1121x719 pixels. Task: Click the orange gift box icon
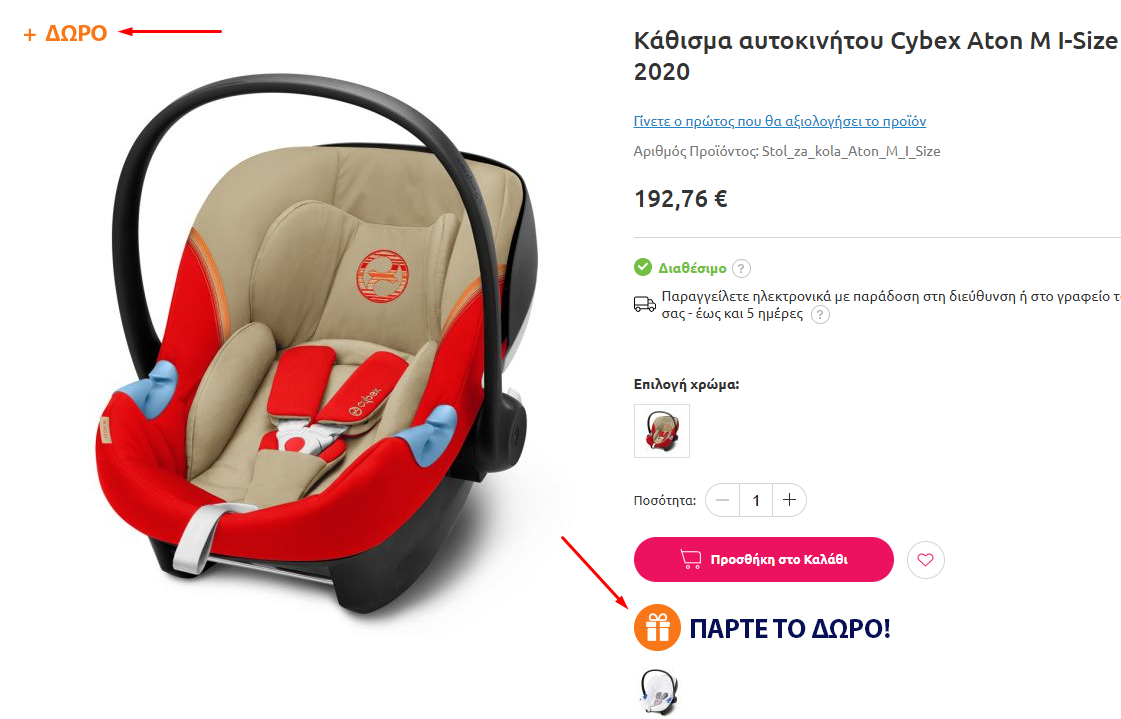(657, 628)
